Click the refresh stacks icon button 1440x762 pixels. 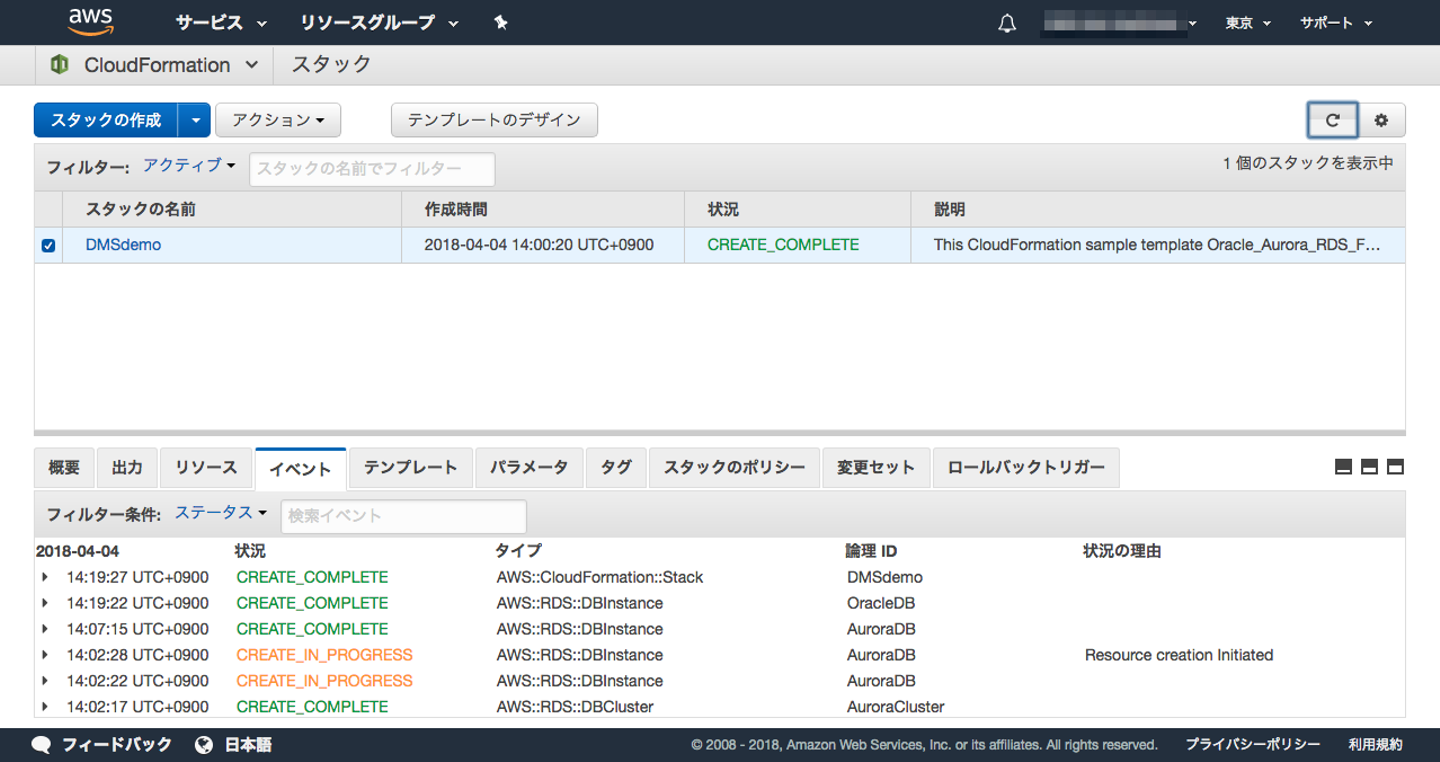[x=1332, y=120]
